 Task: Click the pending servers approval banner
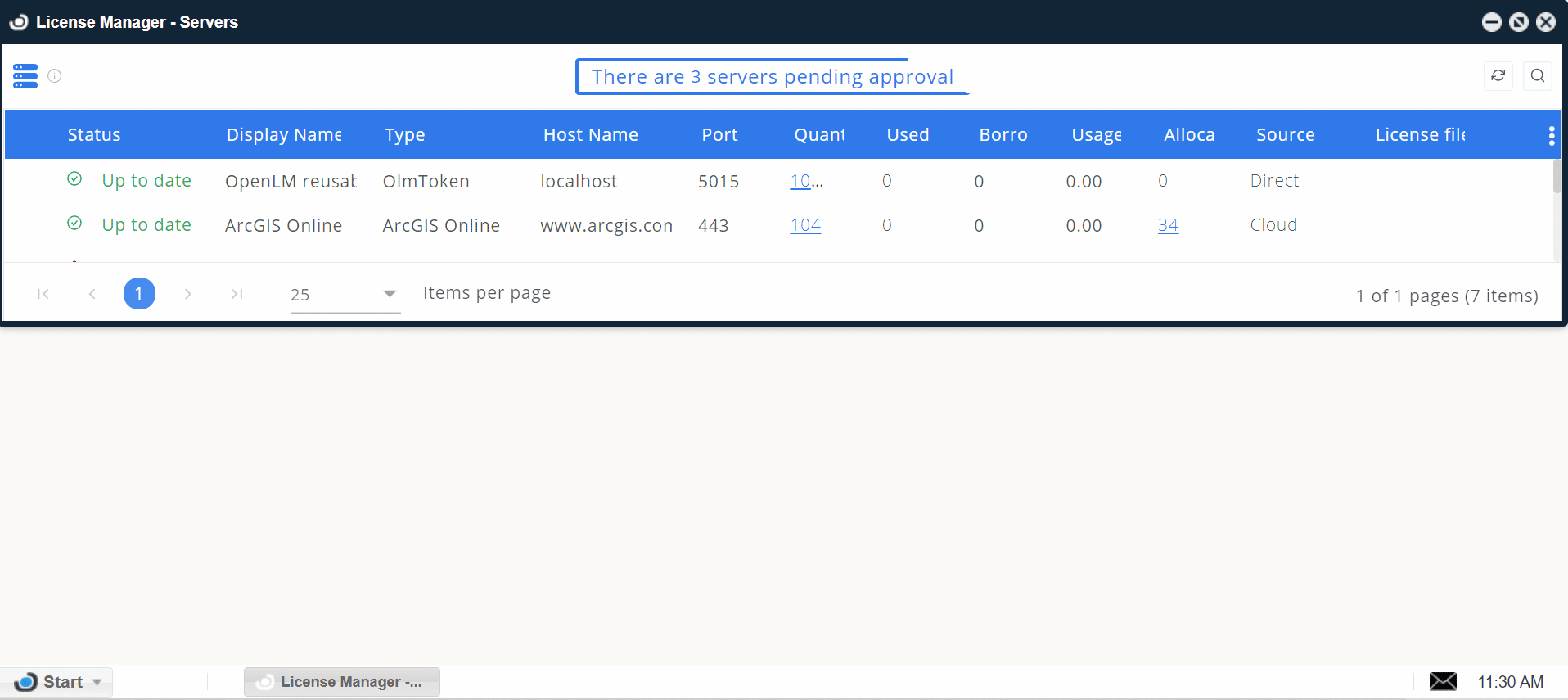click(x=772, y=77)
